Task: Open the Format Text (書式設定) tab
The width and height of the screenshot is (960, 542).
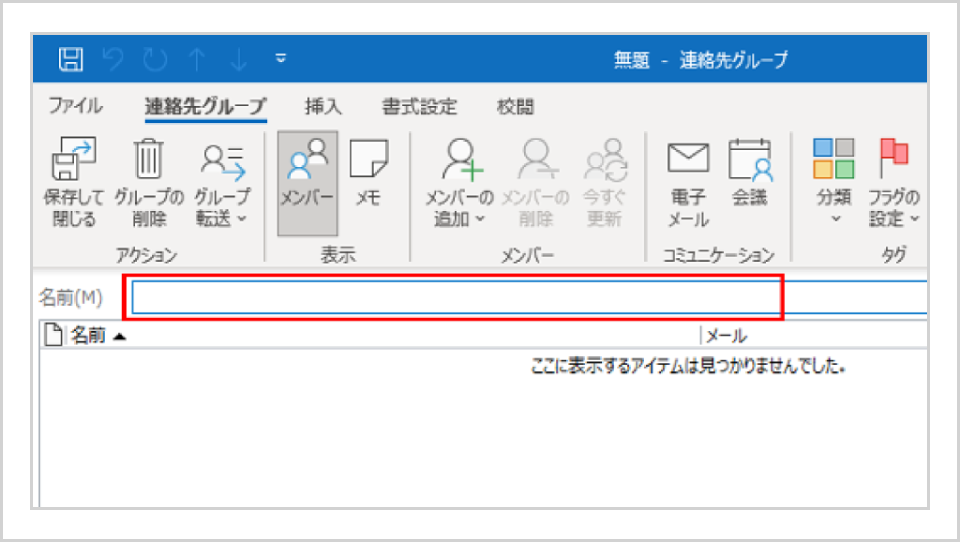Action: point(419,106)
